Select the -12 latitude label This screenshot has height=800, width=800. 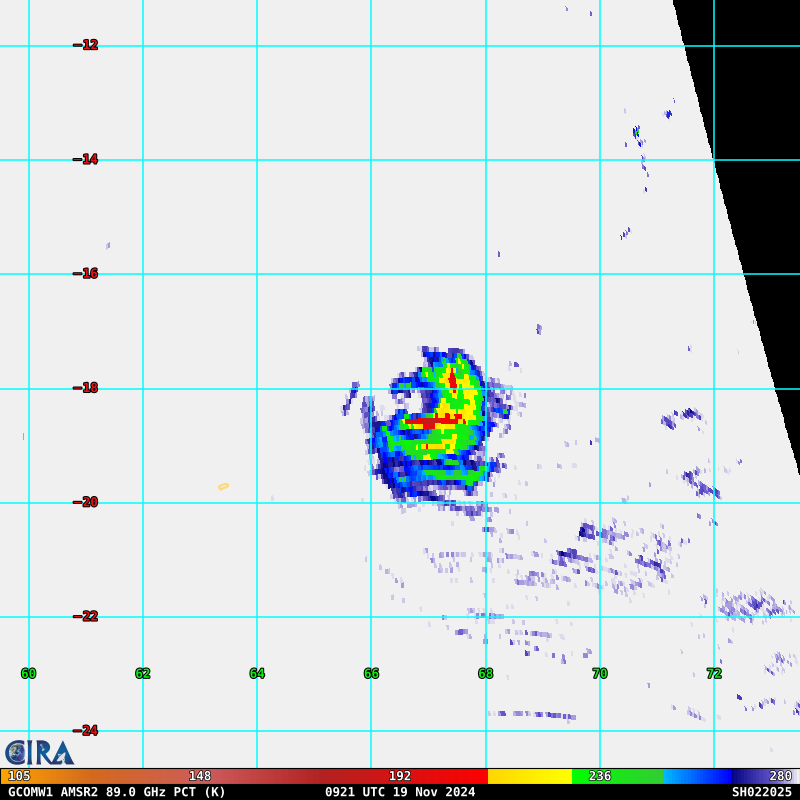click(x=86, y=45)
